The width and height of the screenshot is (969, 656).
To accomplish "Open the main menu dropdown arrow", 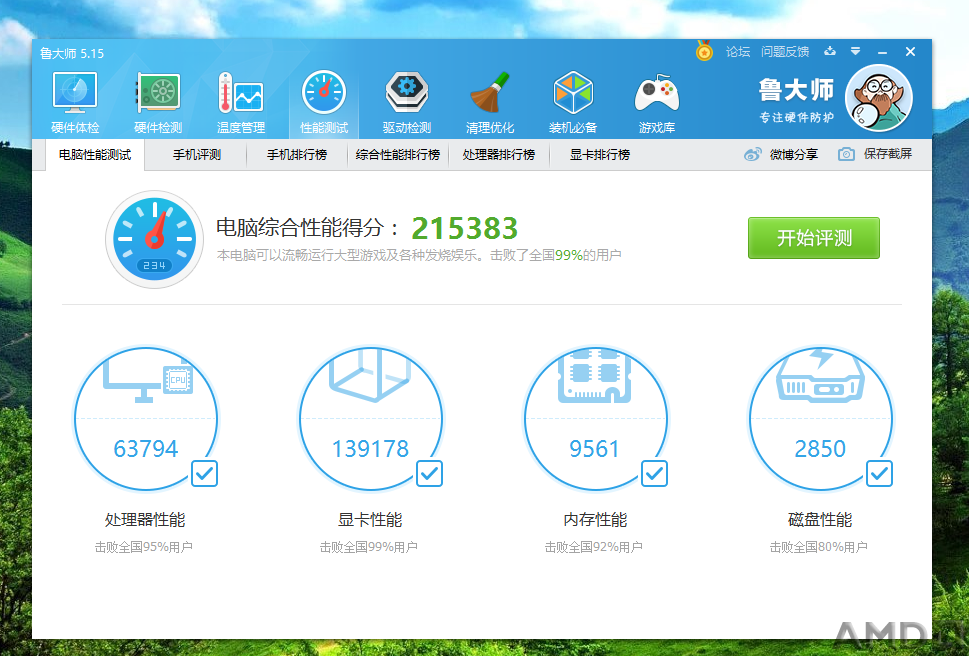I will [855, 51].
